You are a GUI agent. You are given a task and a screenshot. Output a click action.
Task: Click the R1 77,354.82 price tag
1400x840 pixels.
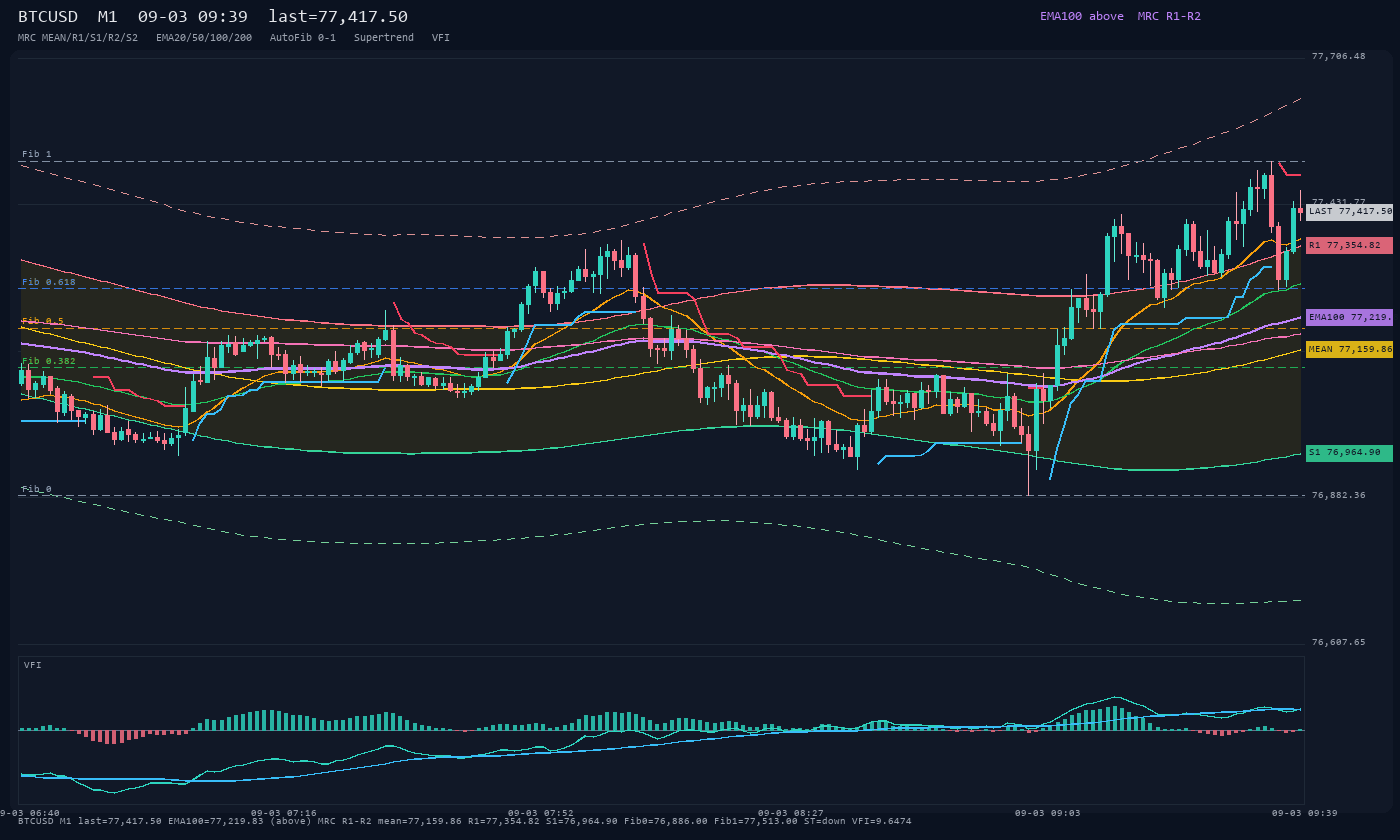pos(1349,245)
